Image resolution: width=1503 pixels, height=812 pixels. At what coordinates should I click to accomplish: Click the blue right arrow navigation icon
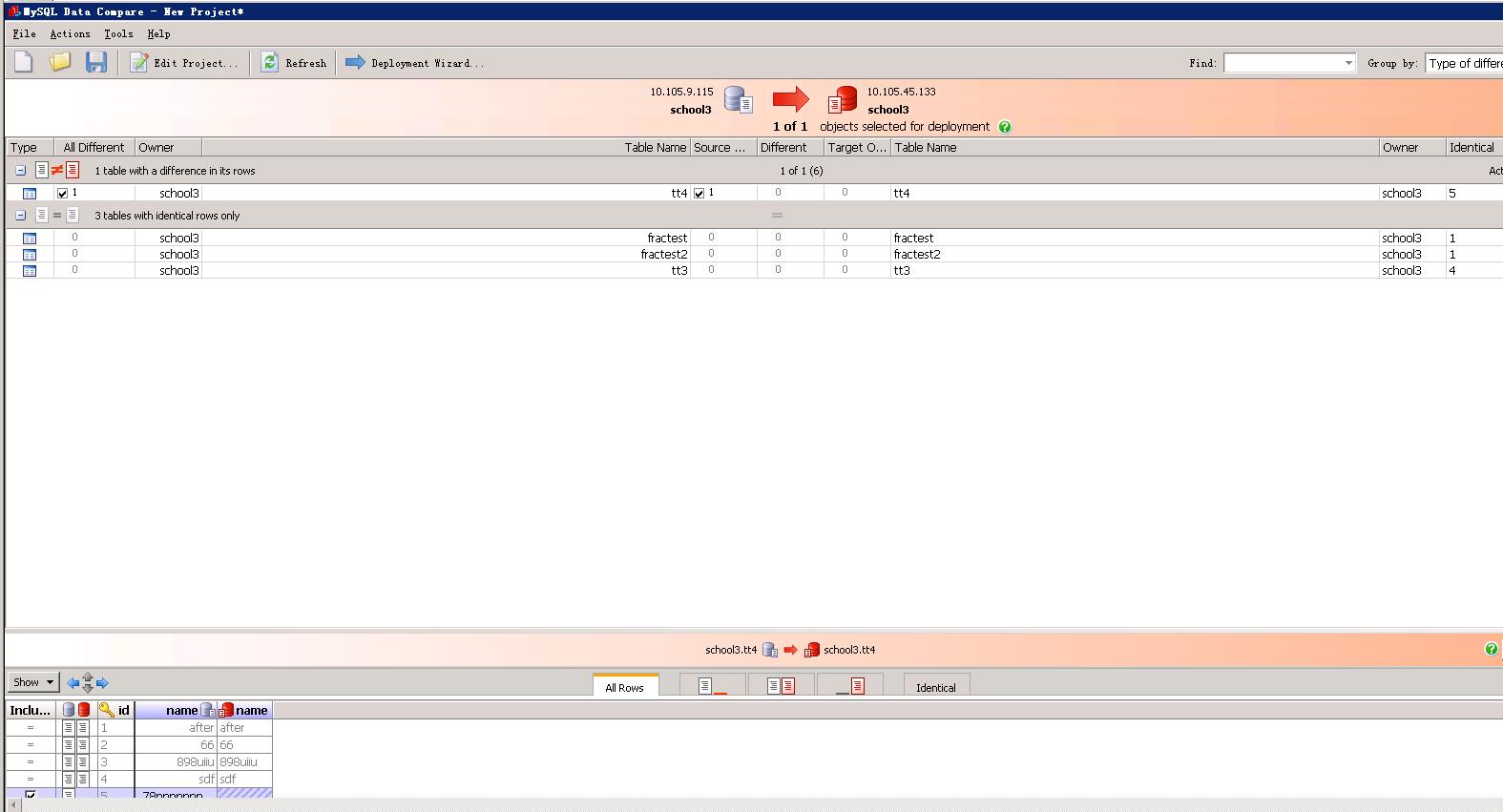pyautogui.click(x=102, y=683)
